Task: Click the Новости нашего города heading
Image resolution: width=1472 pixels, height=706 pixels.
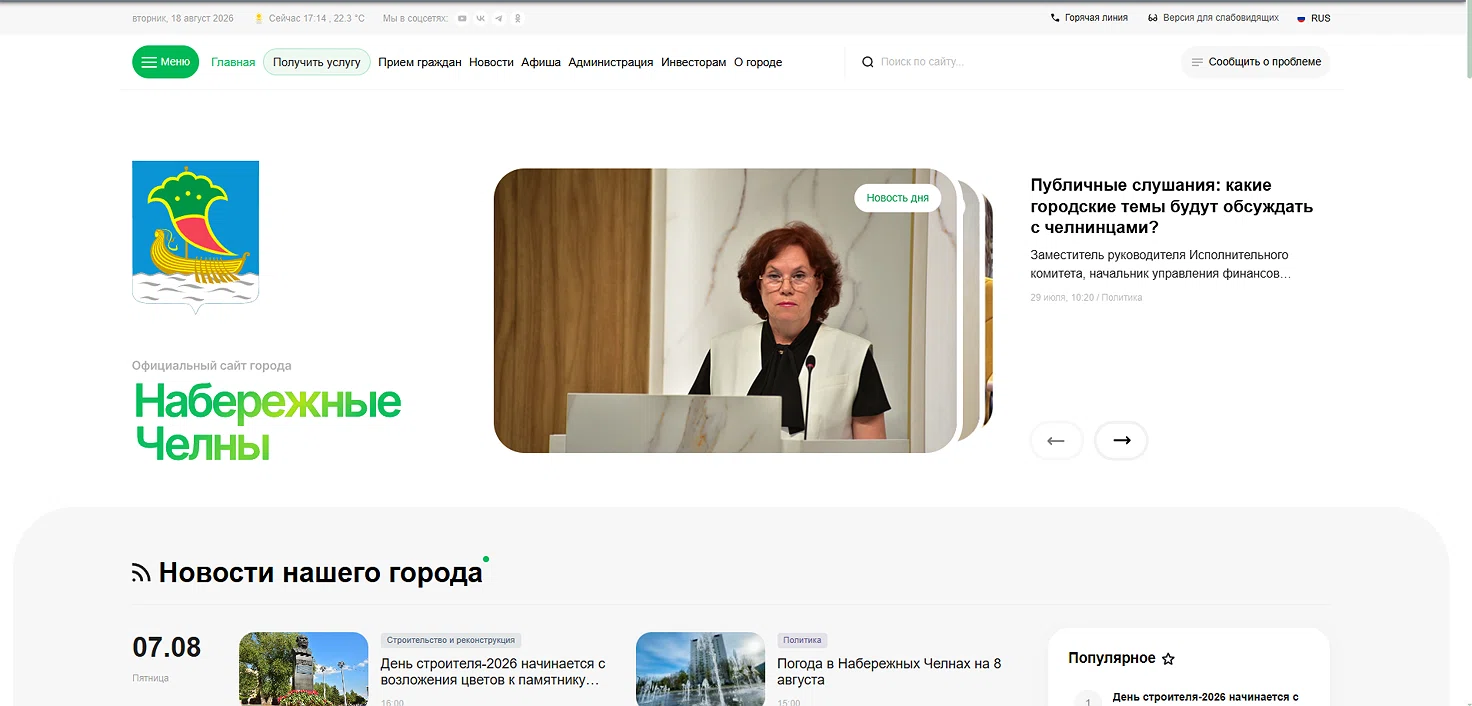Action: (x=321, y=573)
